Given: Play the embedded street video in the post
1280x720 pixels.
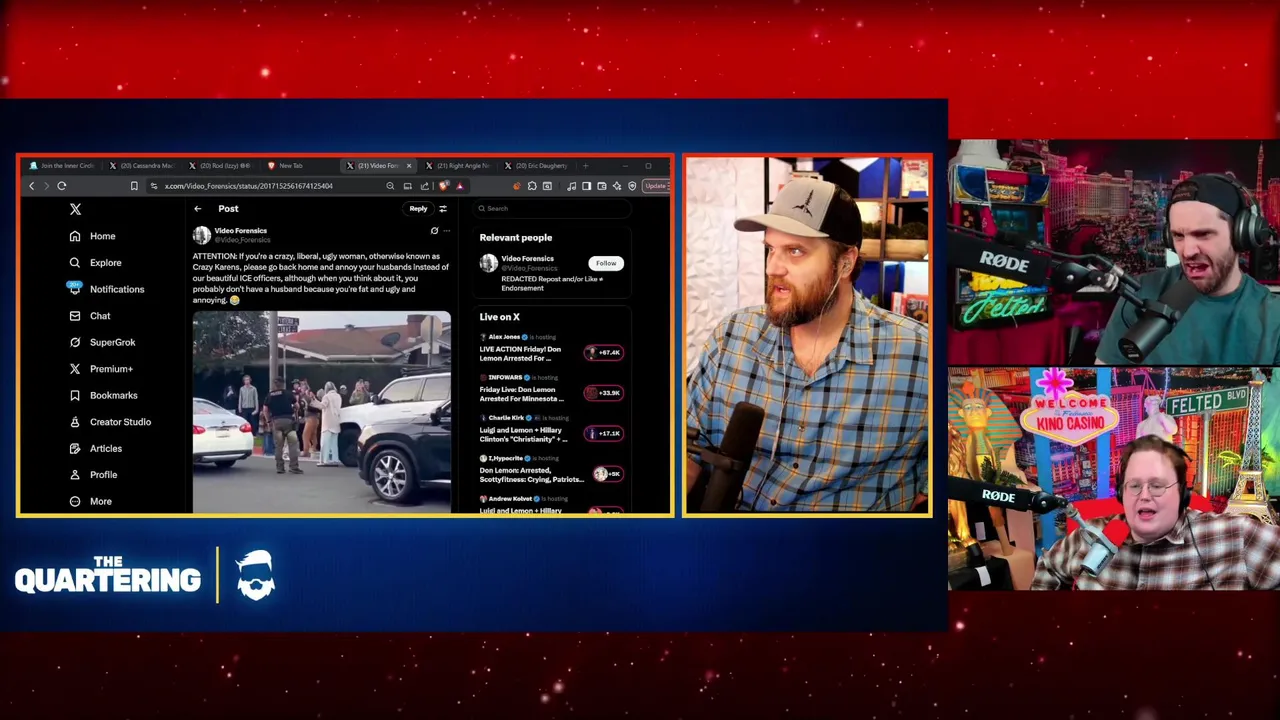Looking at the screenshot, I should 321,412.
